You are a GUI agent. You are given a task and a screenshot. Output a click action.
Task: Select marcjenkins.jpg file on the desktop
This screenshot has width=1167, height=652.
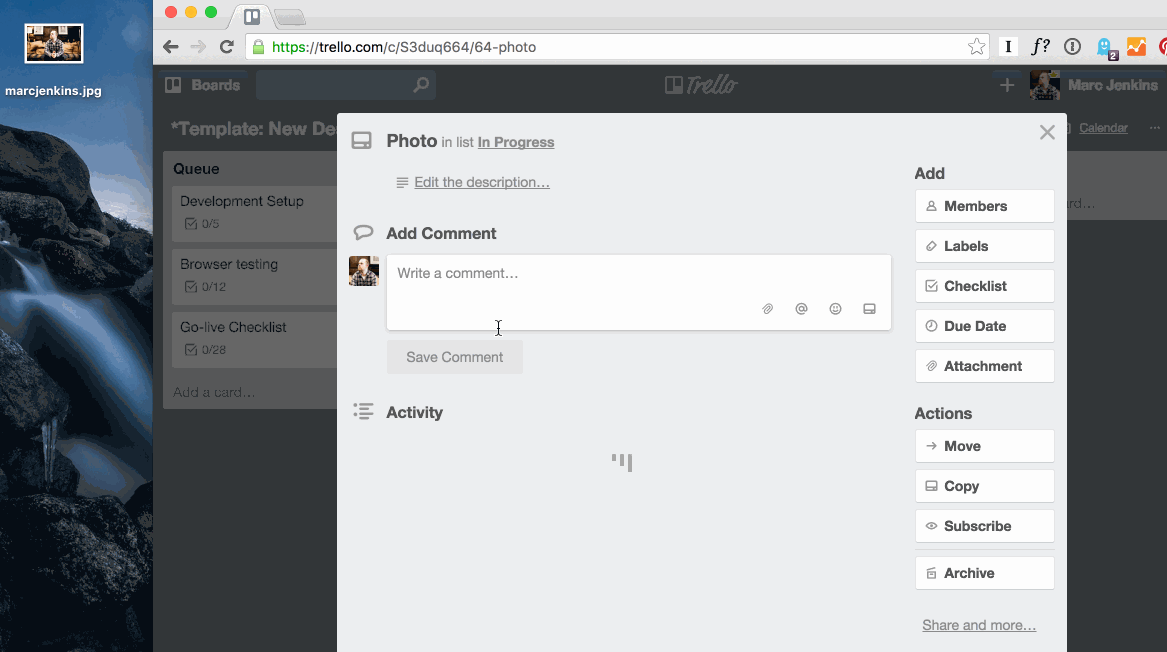pyautogui.click(x=54, y=44)
